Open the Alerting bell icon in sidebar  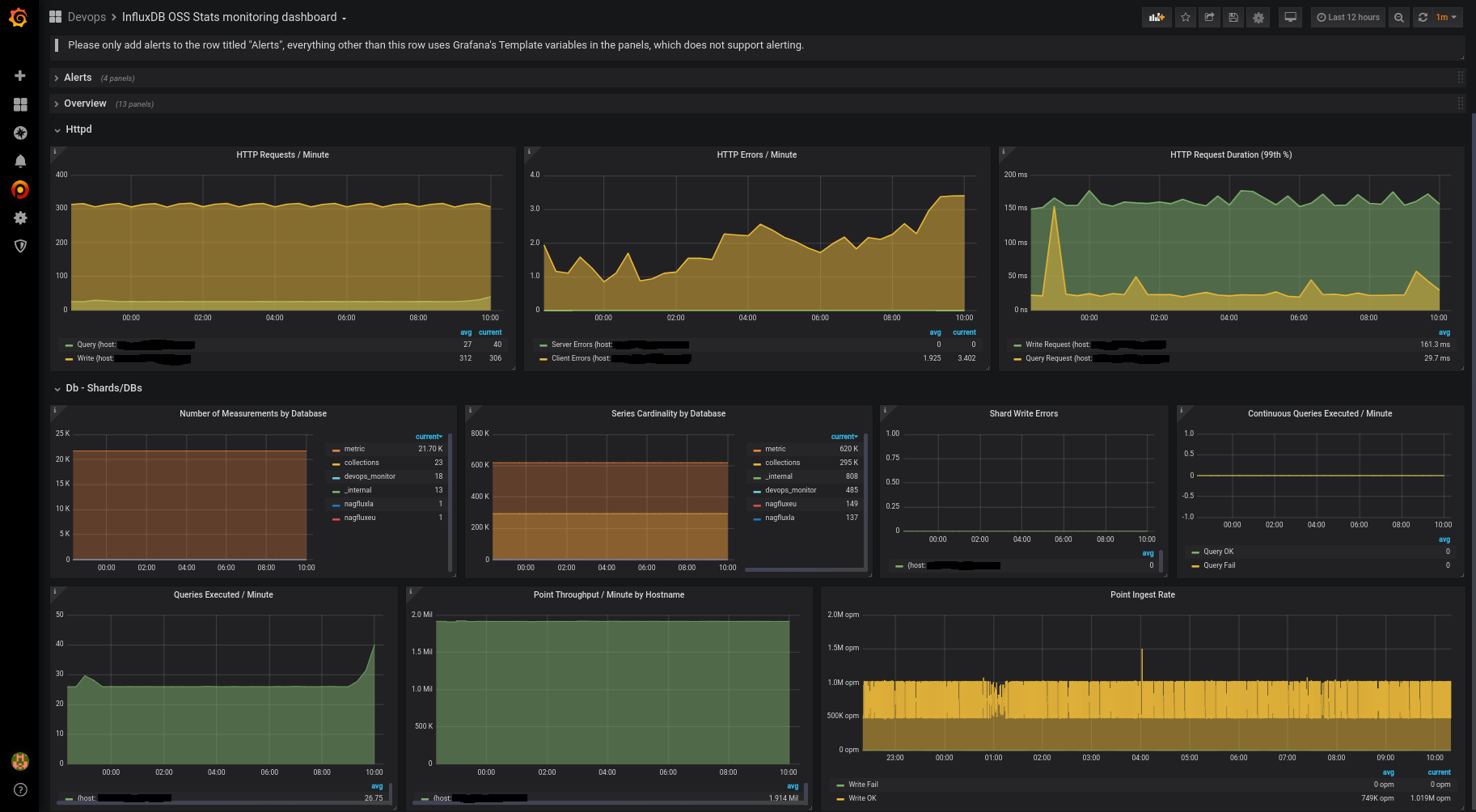20,161
